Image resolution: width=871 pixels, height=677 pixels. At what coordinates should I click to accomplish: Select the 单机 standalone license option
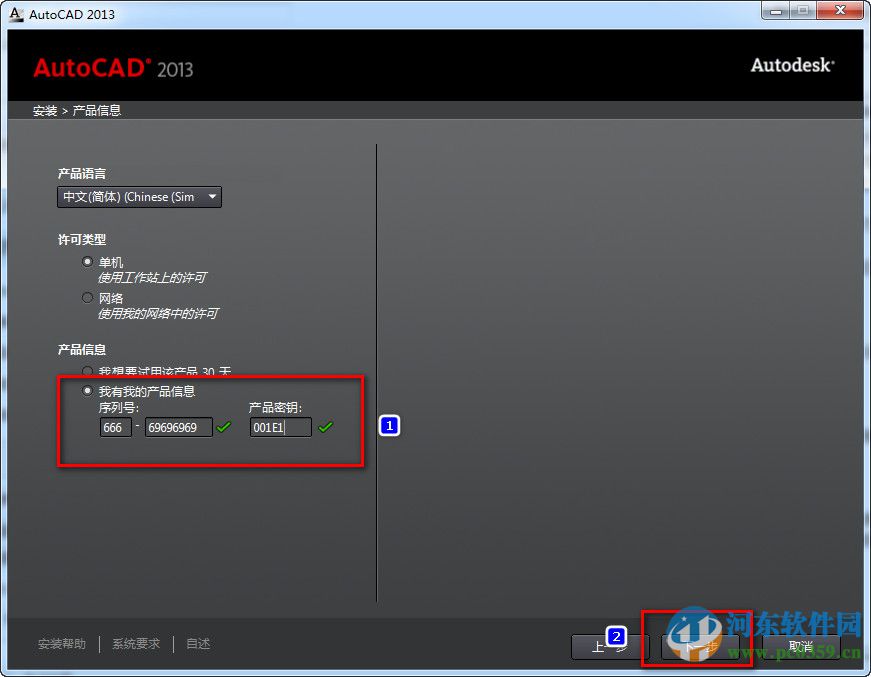coord(88,261)
